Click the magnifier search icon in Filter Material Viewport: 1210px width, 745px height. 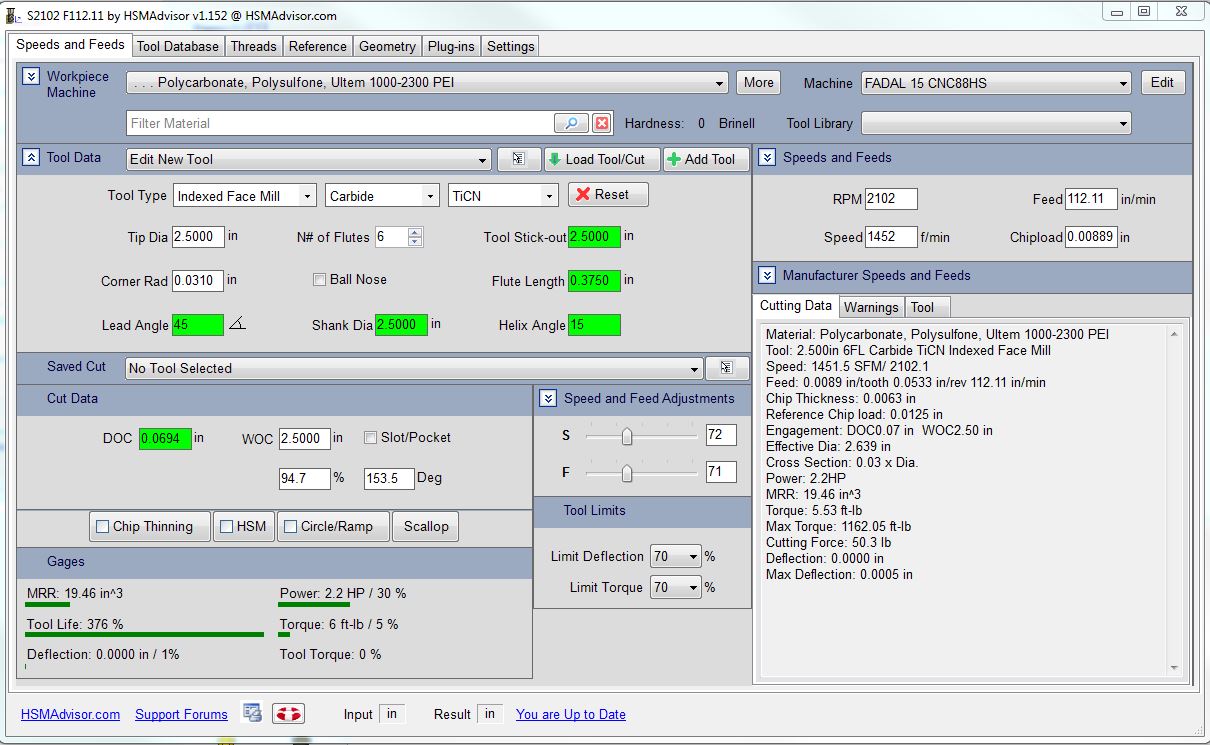[x=570, y=123]
